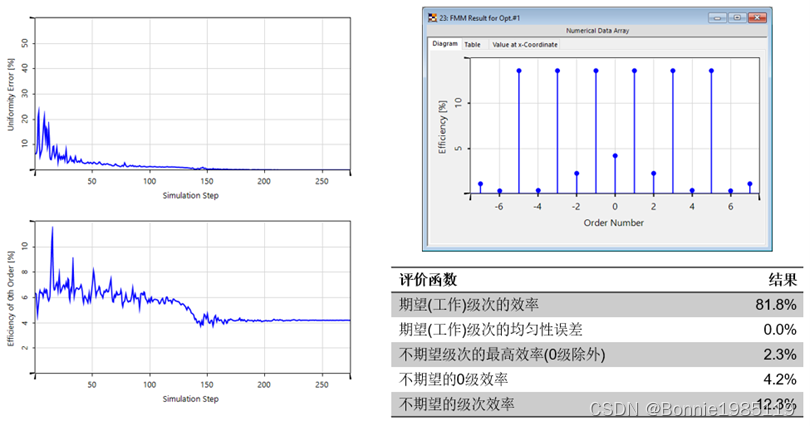Click the 不期望级次的最高效率(0级除外) row label
The image size is (810, 426).
pos(502,355)
